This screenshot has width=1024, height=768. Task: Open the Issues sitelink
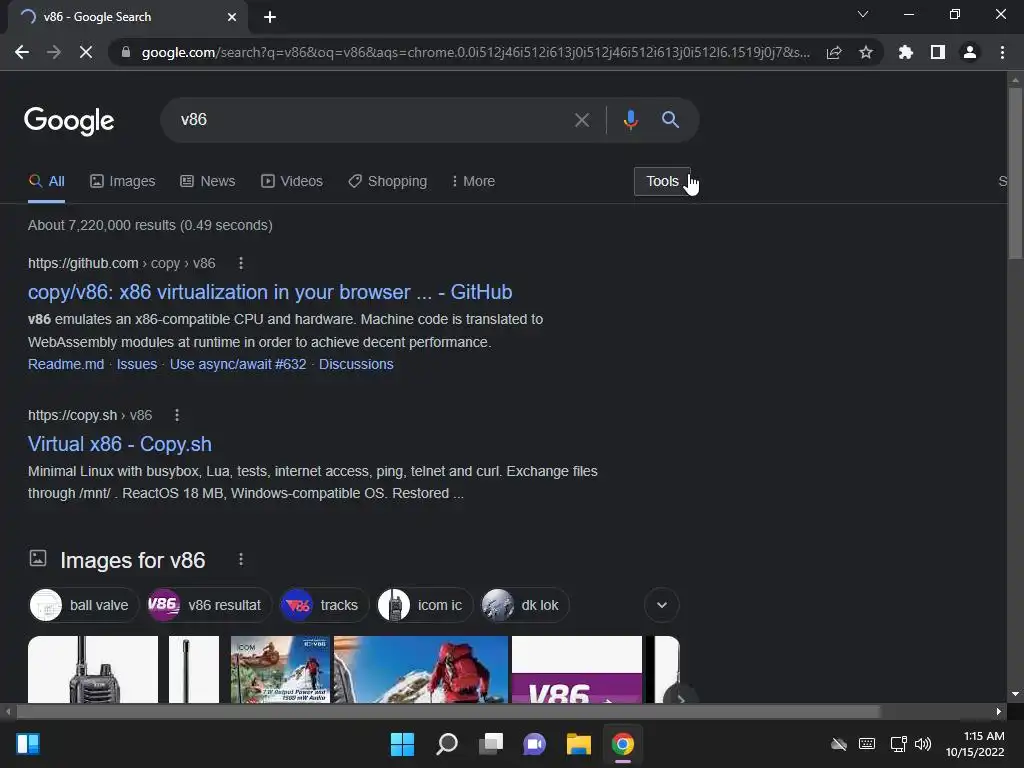[136, 364]
